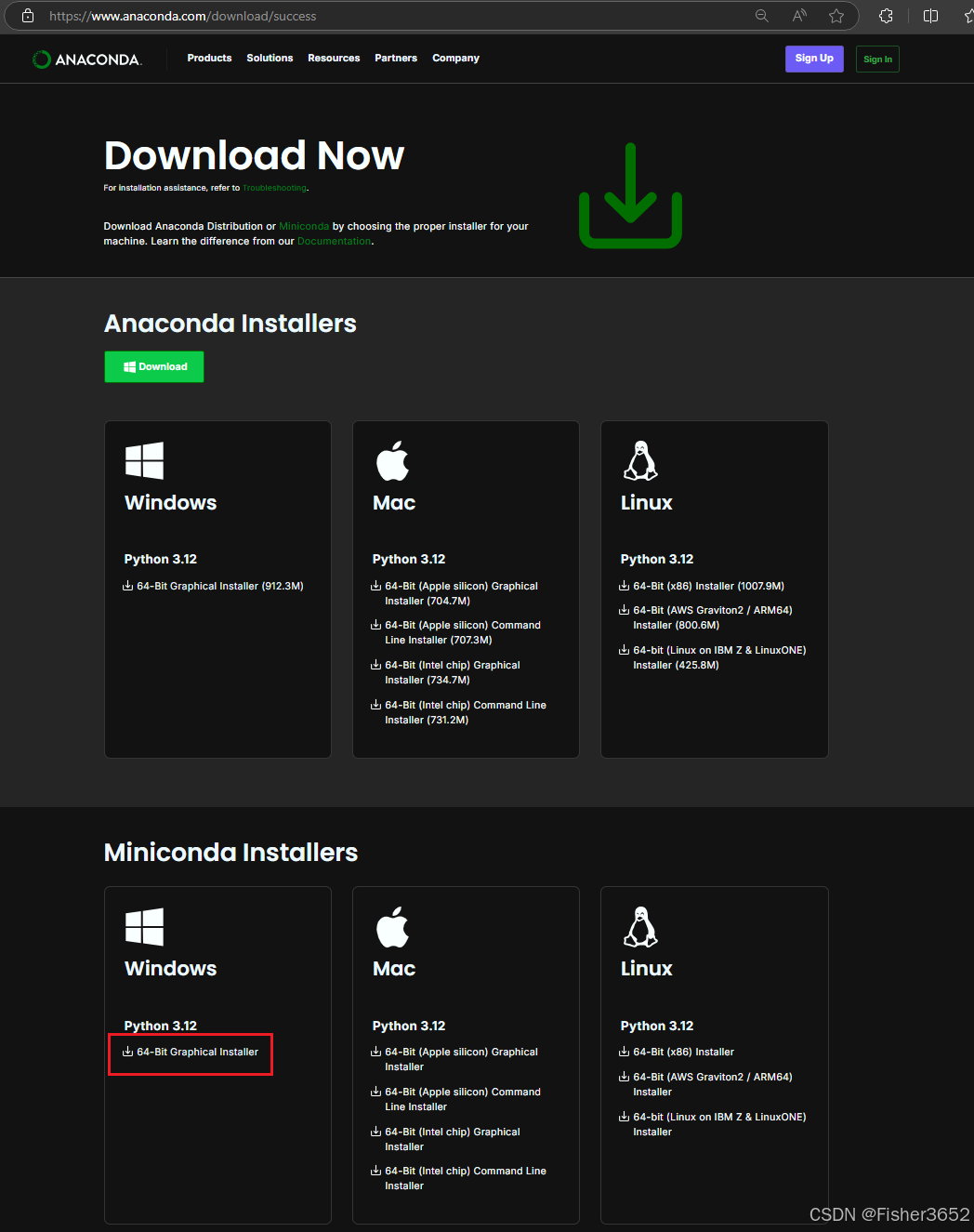Click the Sign Up button
974x1232 pixels.
click(x=814, y=59)
